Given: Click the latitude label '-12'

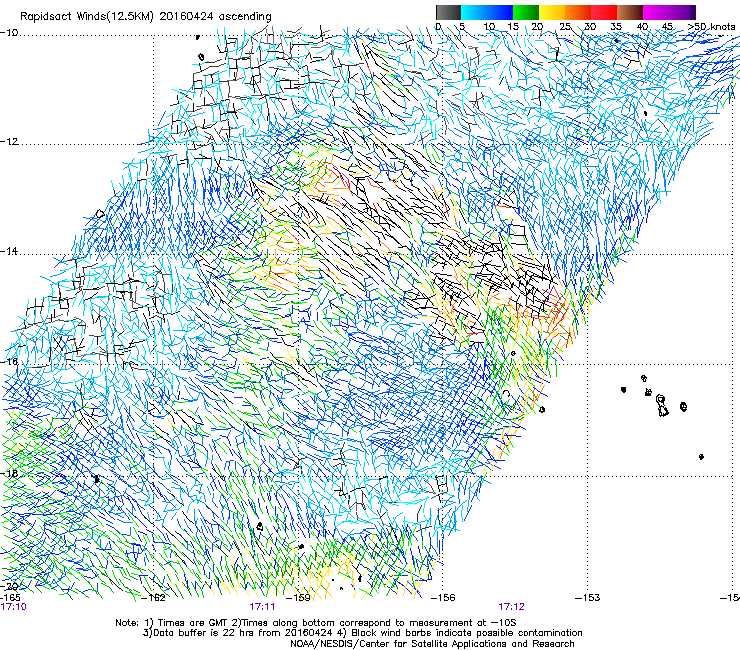Looking at the screenshot, I should 9,142.
